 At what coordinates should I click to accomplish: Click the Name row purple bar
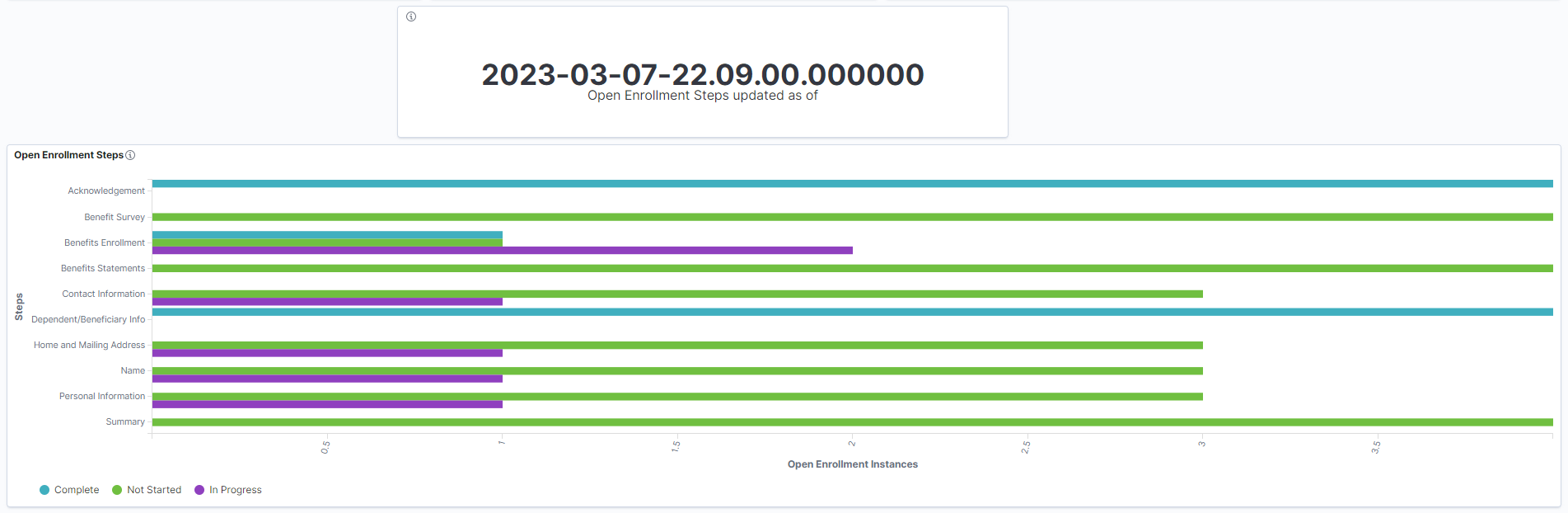(327, 379)
